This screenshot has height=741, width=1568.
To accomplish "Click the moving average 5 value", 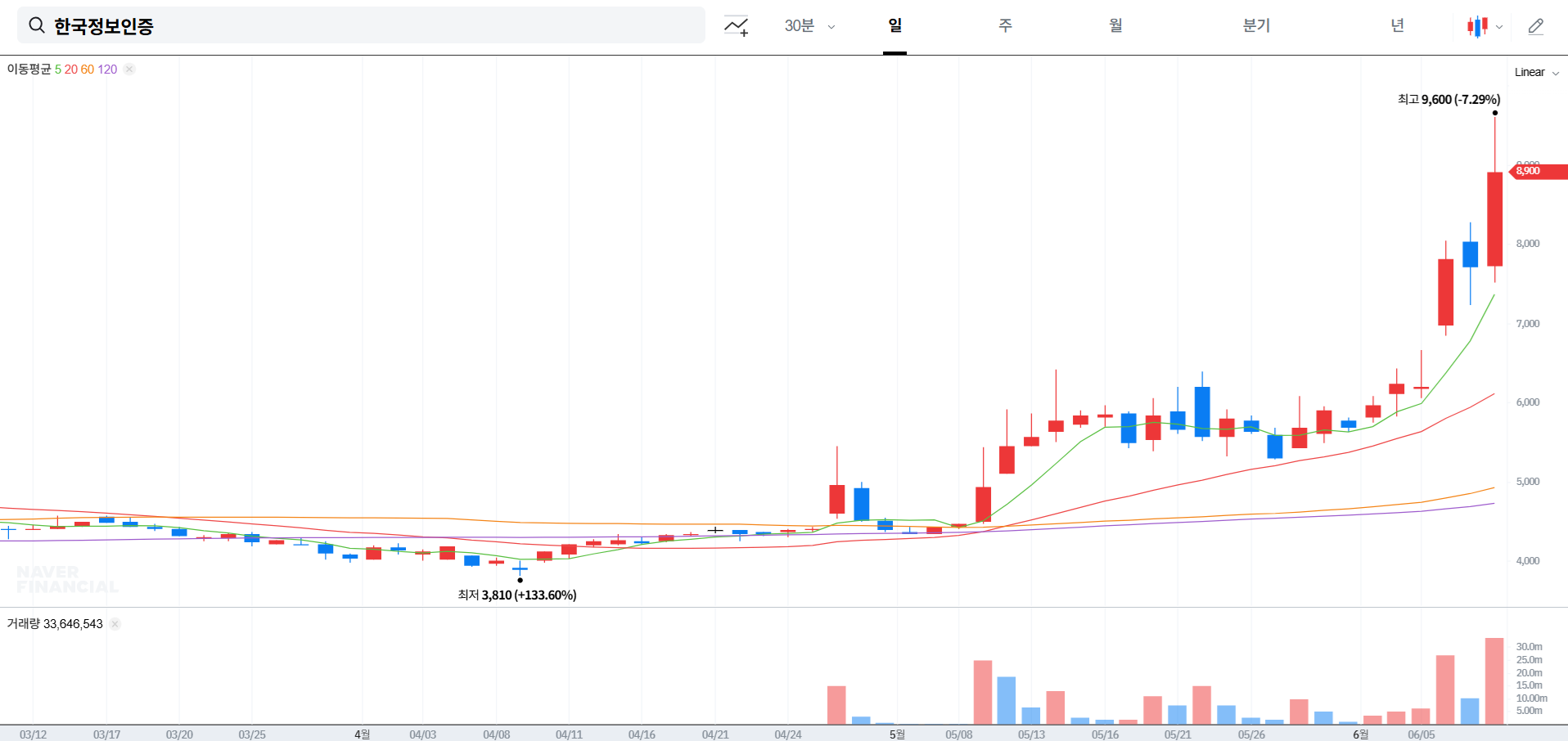I will pyautogui.click(x=58, y=70).
